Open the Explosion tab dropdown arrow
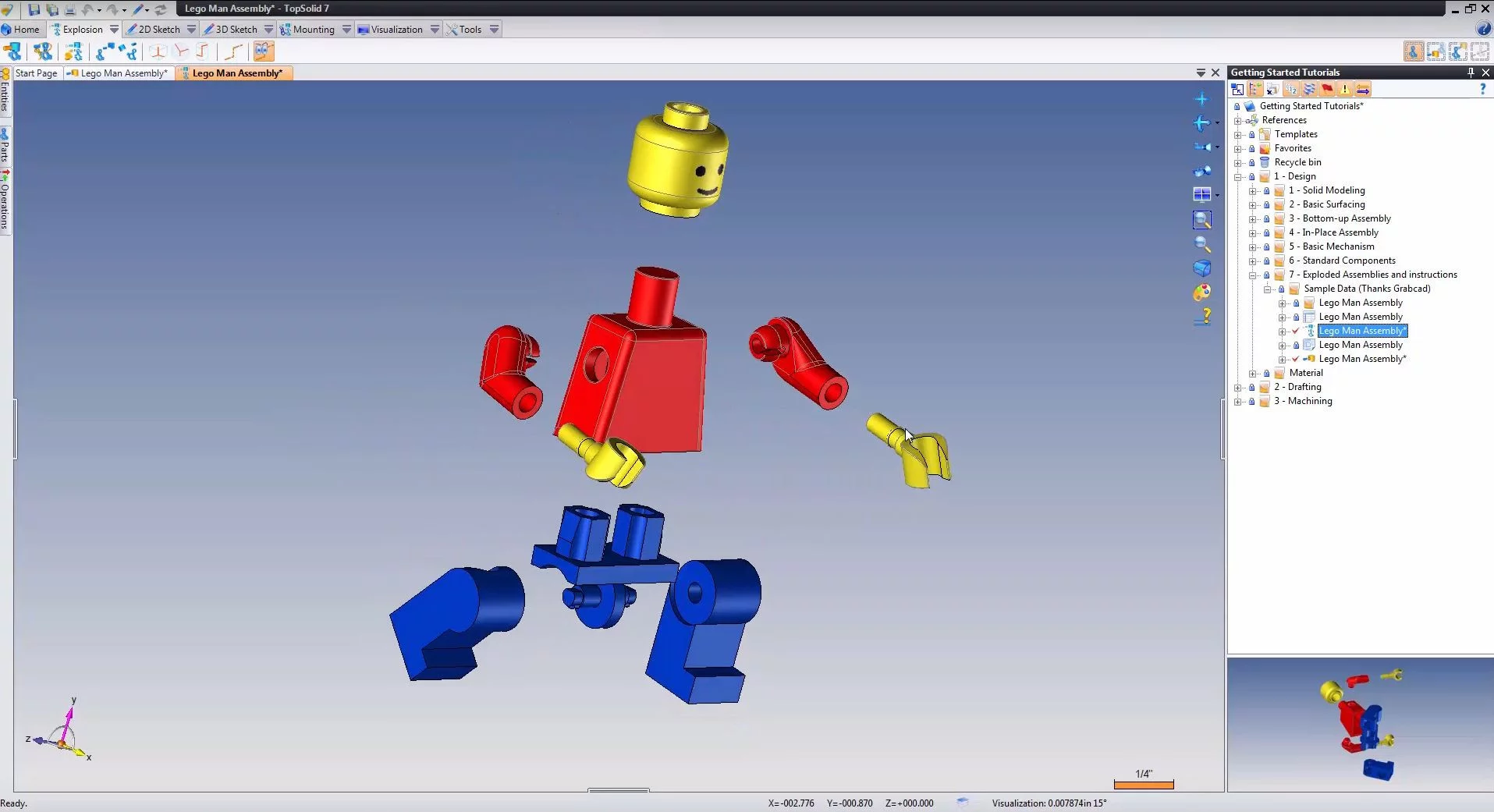Screen dimensions: 1494x812 [x=114, y=30]
